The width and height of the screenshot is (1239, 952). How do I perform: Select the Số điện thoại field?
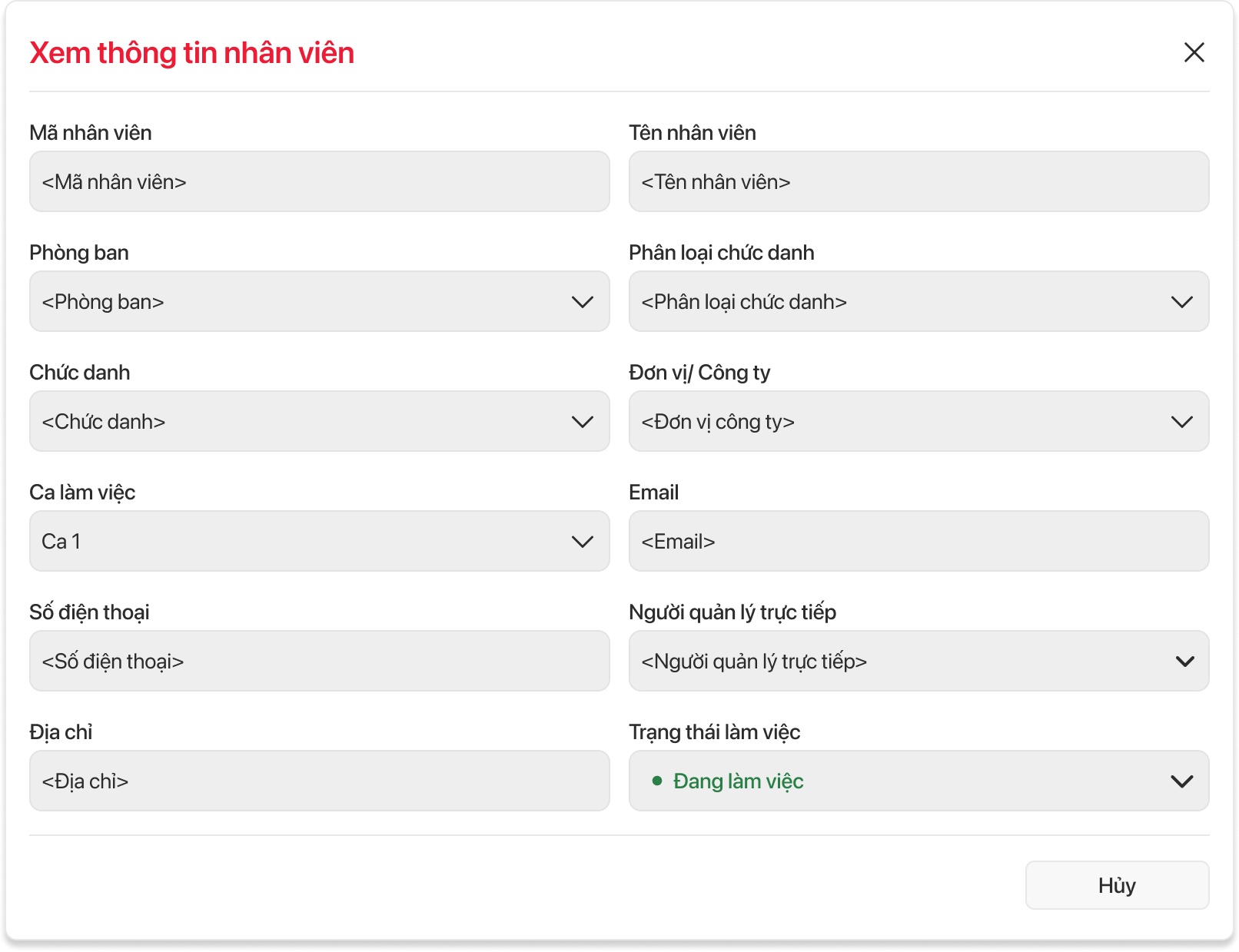(319, 662)
